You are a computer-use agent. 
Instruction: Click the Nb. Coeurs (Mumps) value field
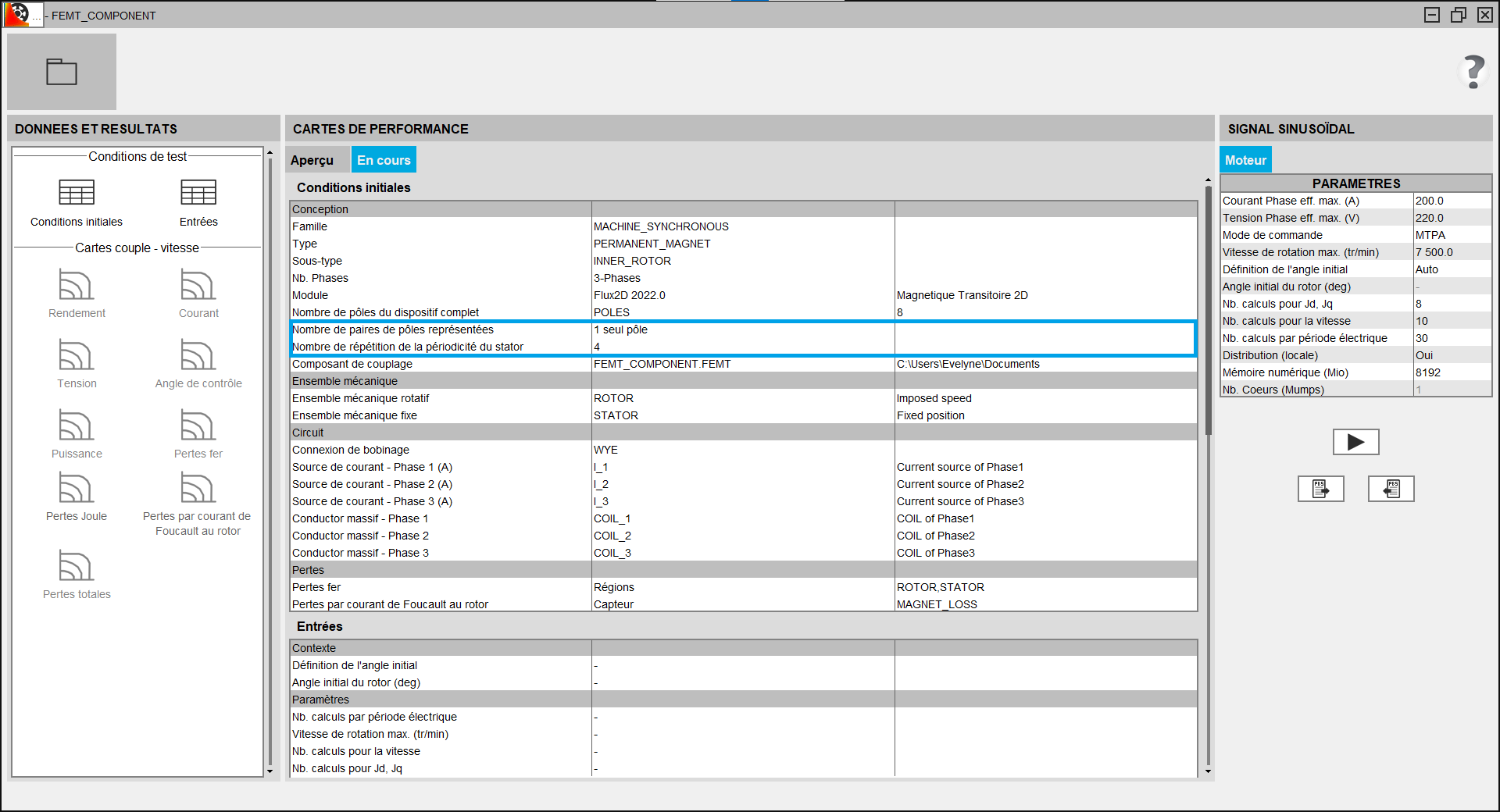tap(1452, 390)
